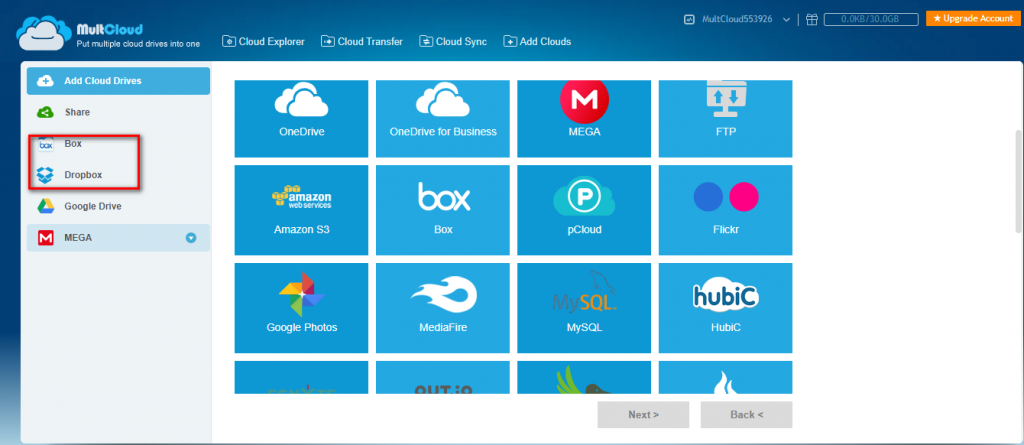Open Dropbox drive in sidebar
This screenshot has height=445, width=1024.
pyautogui.click(x=118, y=175)
